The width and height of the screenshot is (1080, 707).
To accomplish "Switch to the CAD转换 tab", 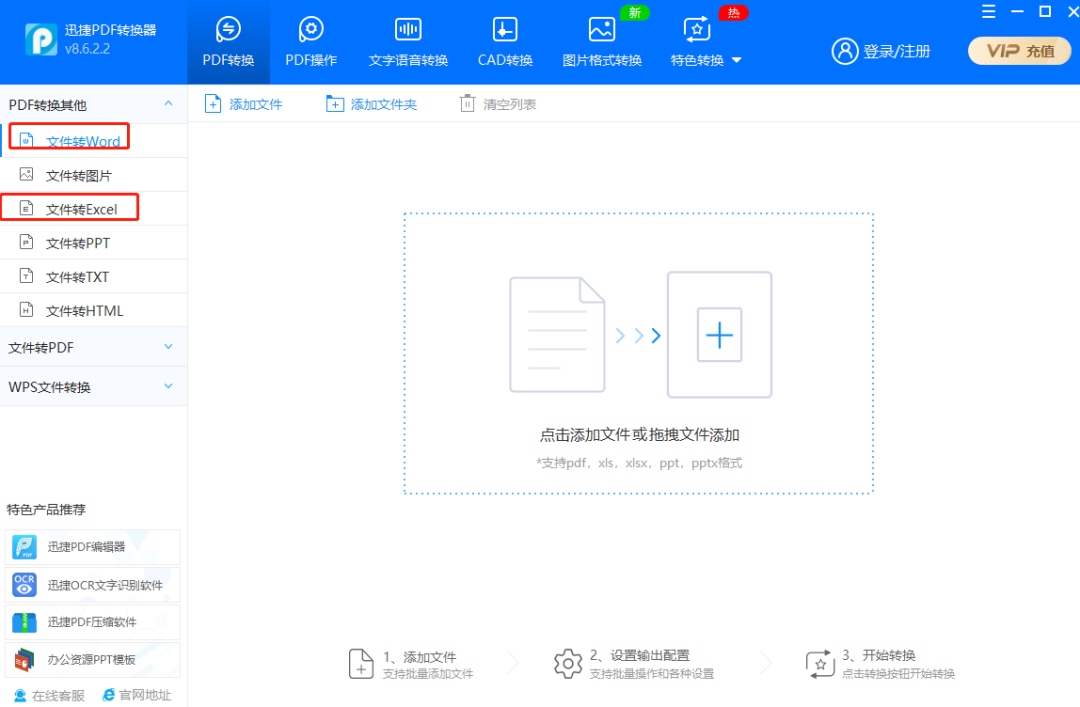I will click(x=504, y=40).
